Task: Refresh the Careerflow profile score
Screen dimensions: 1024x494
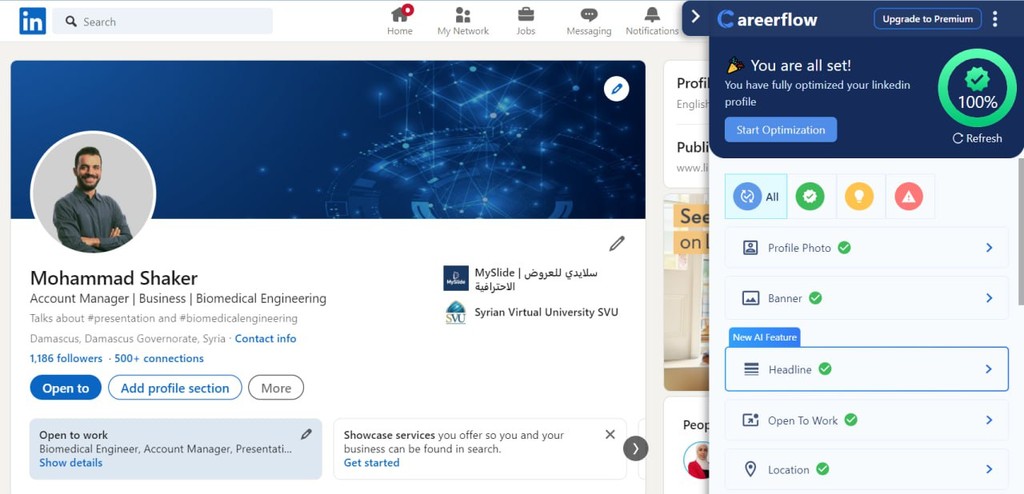Action: 977,139
